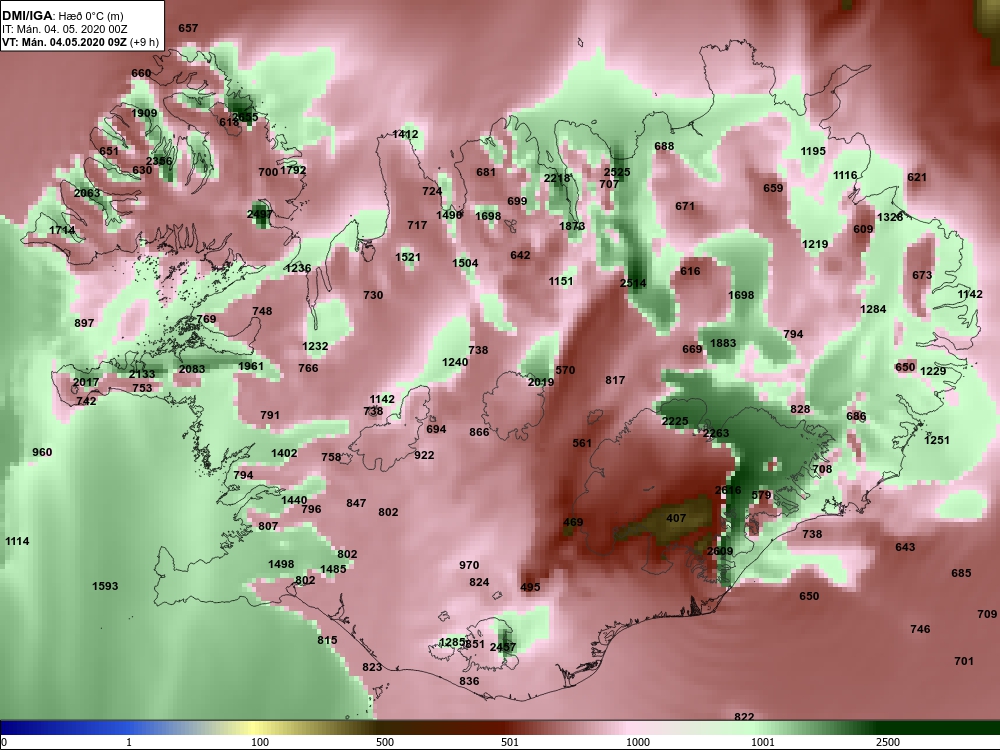Click the title text 'DMI/IGA: Hæð 0°C (m)'

[63, 16]
